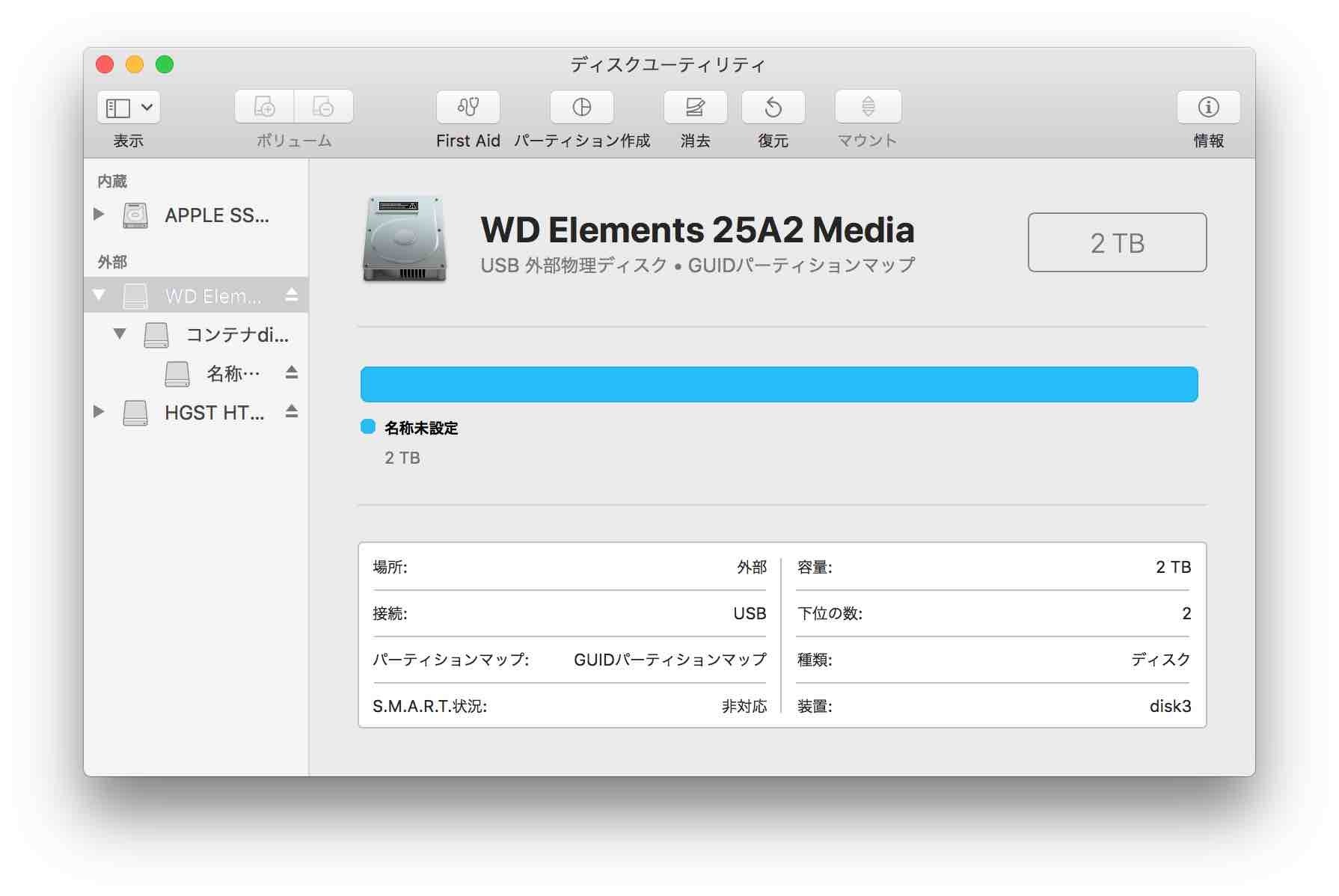
Task: Click the 2 TB capacity box
Action: click(1117, 242)
